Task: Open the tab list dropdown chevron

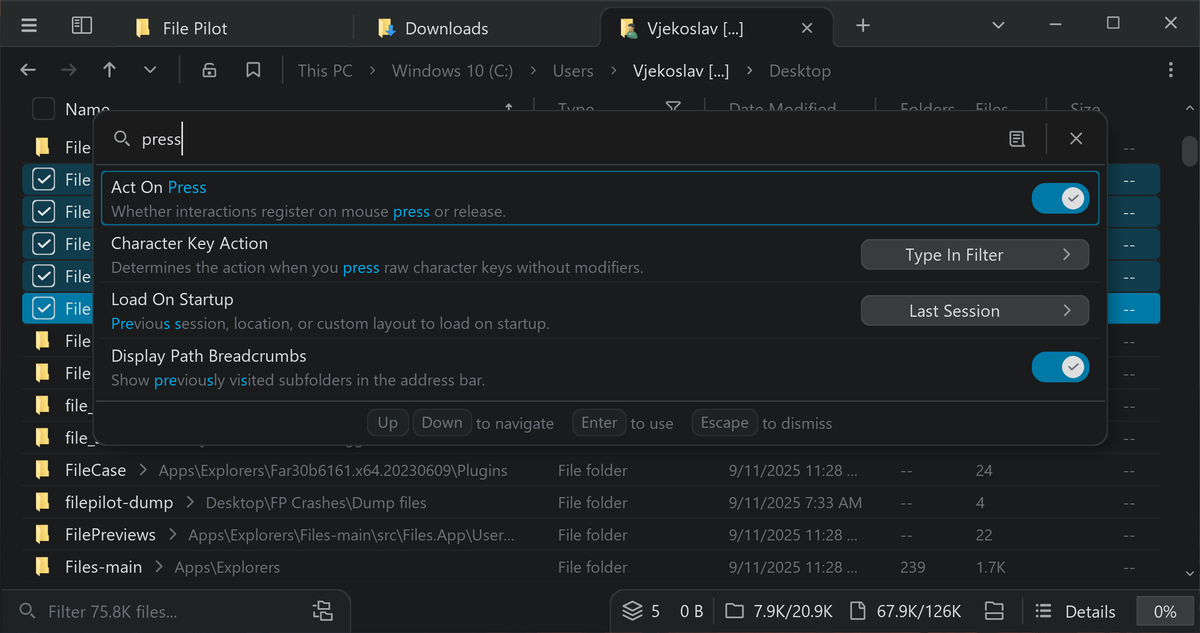Action: 998,25
